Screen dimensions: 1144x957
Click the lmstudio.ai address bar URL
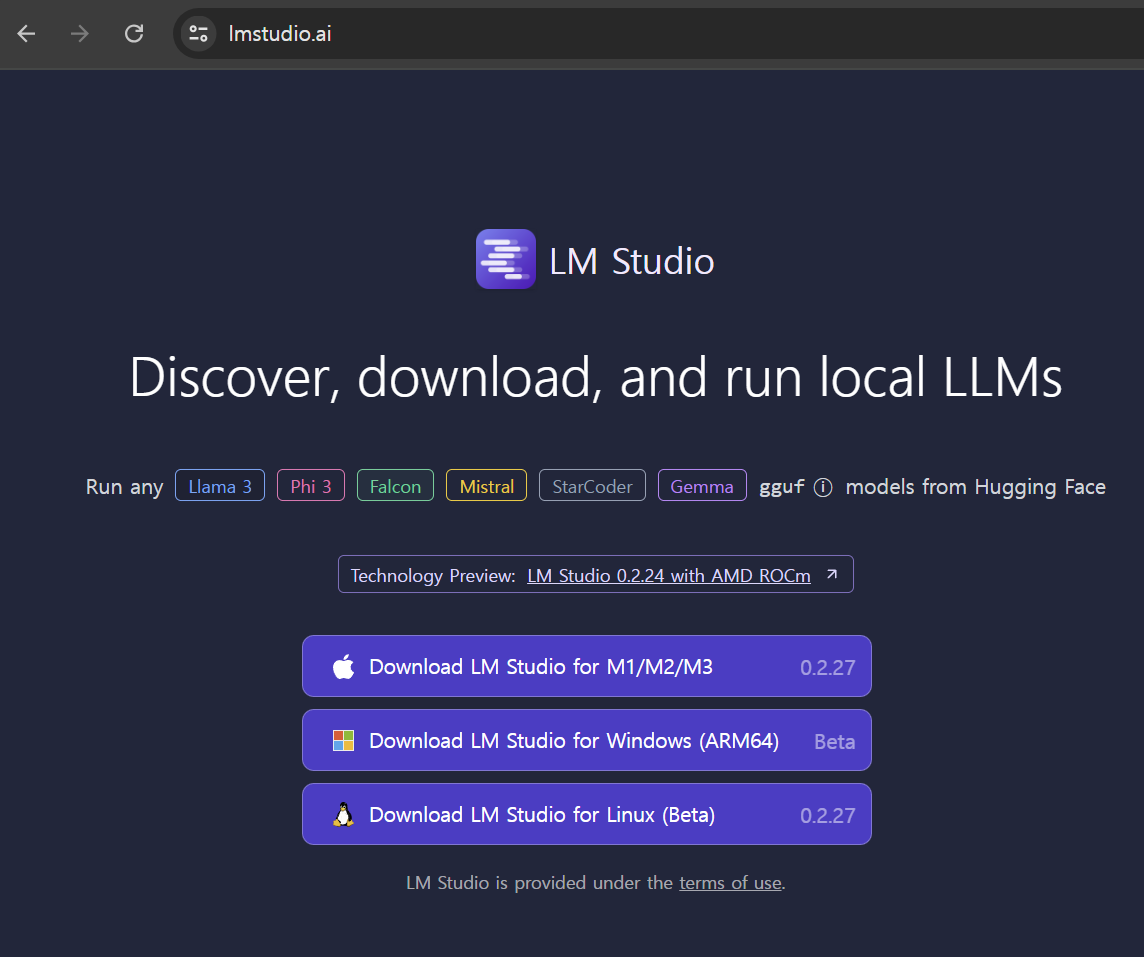click(x=280, y=34)
